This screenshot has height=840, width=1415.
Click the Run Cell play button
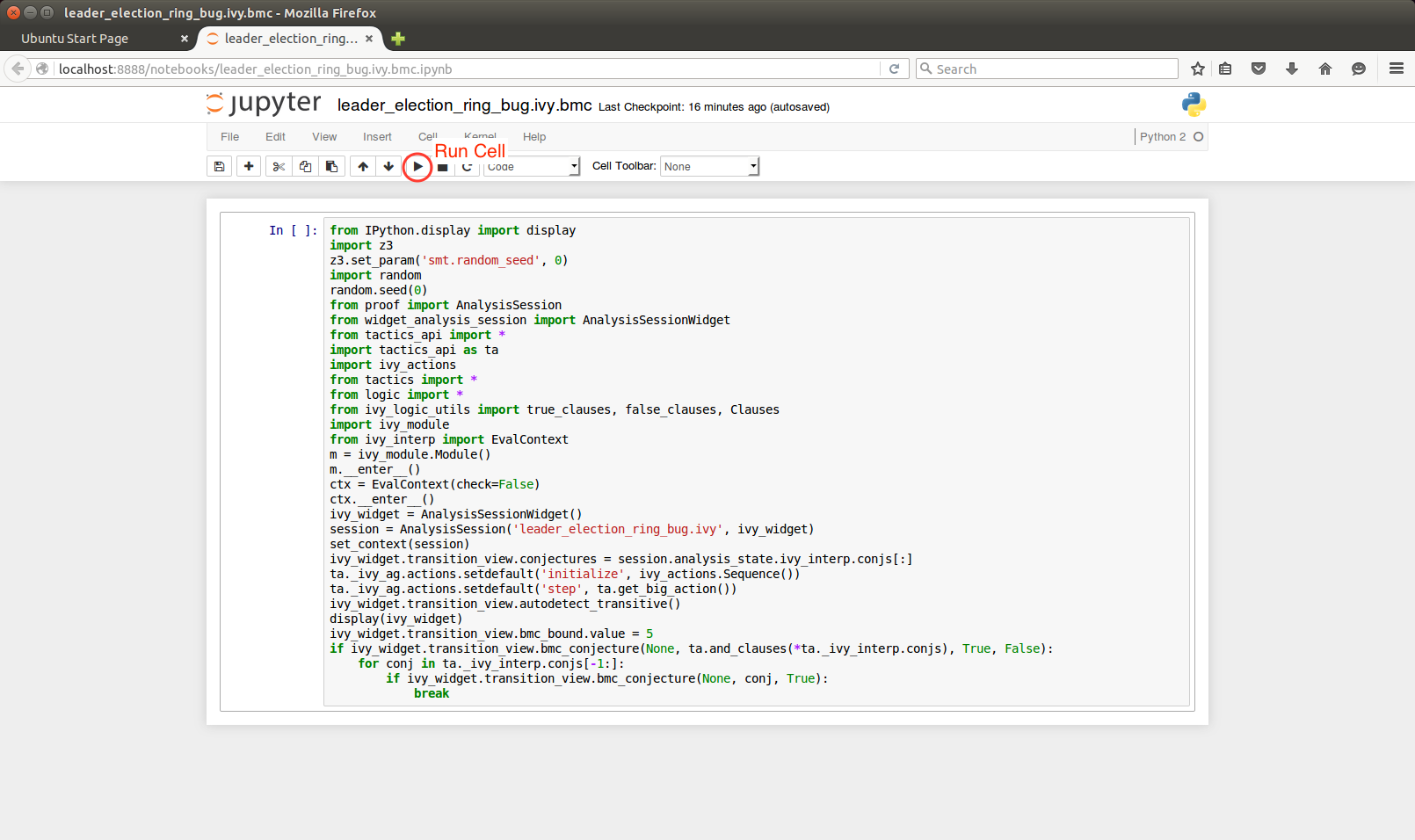click(x=417, y=166)
